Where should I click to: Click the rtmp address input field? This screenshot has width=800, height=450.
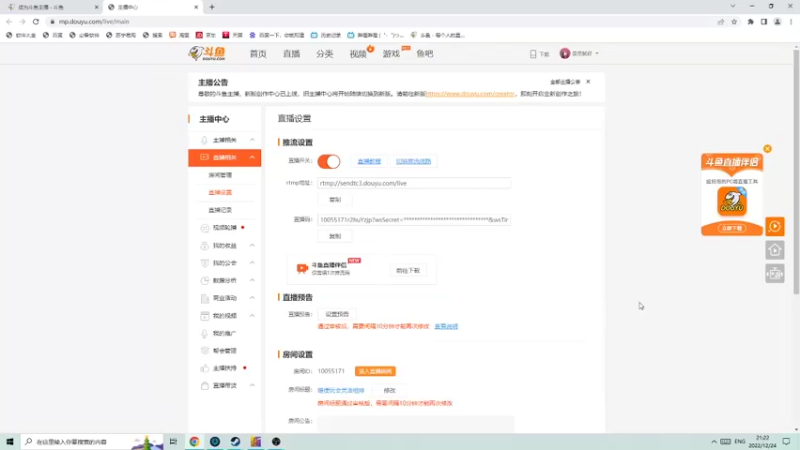tap(414, 183)
